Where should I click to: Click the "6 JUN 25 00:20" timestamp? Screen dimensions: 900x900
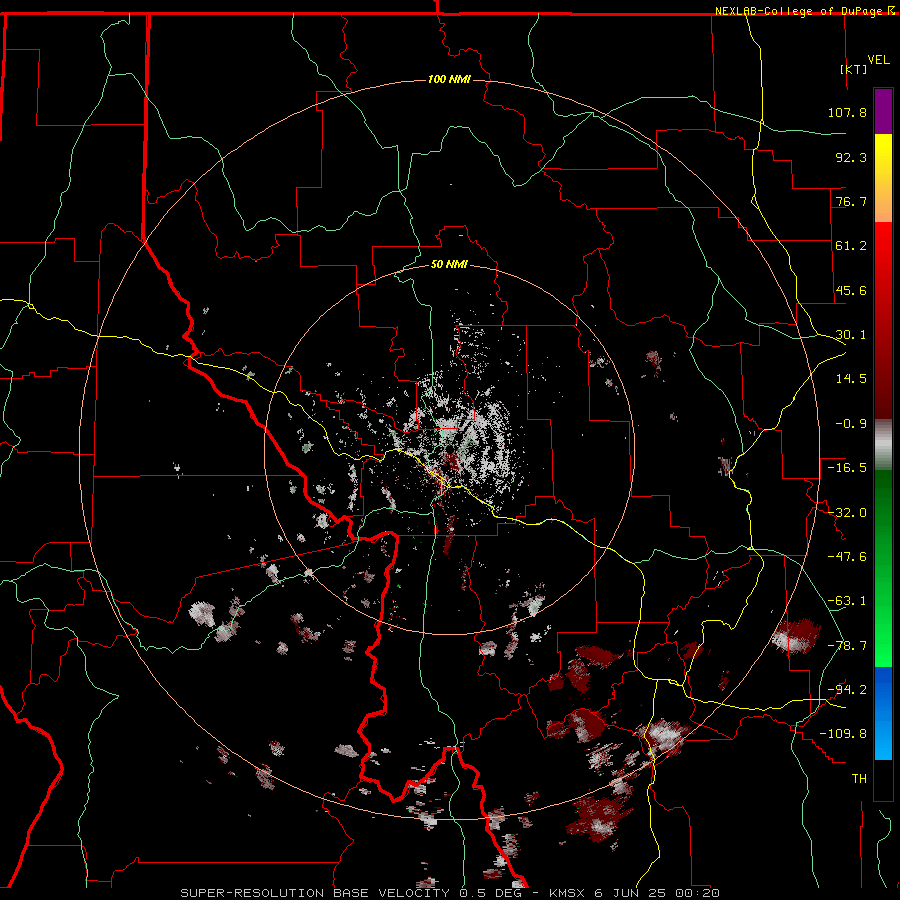657,893
